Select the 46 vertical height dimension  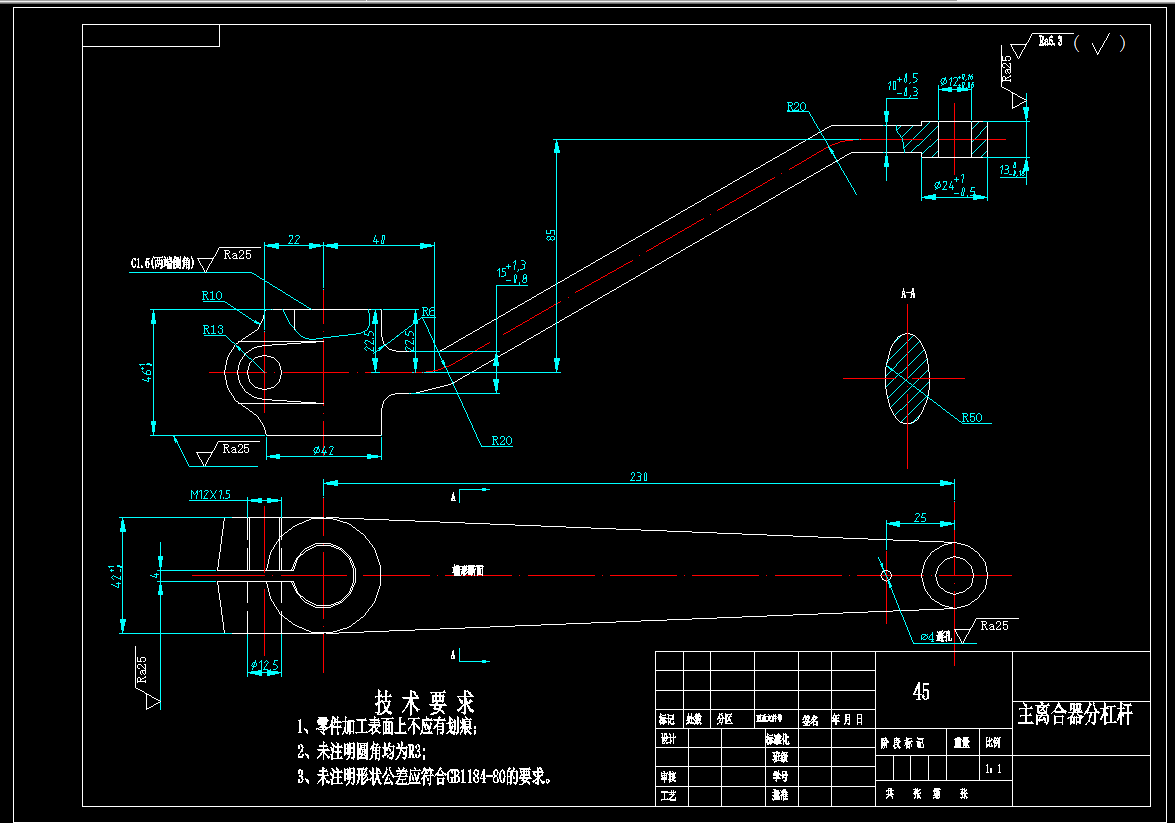147,371
